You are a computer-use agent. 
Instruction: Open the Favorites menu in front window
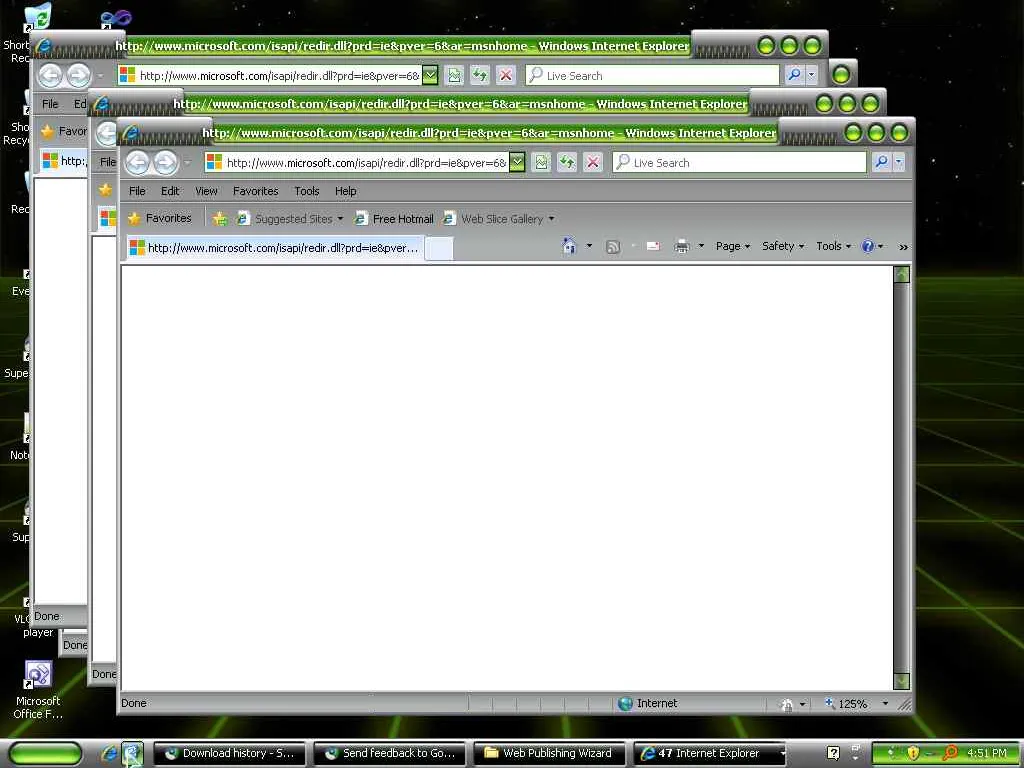(255, 191)
